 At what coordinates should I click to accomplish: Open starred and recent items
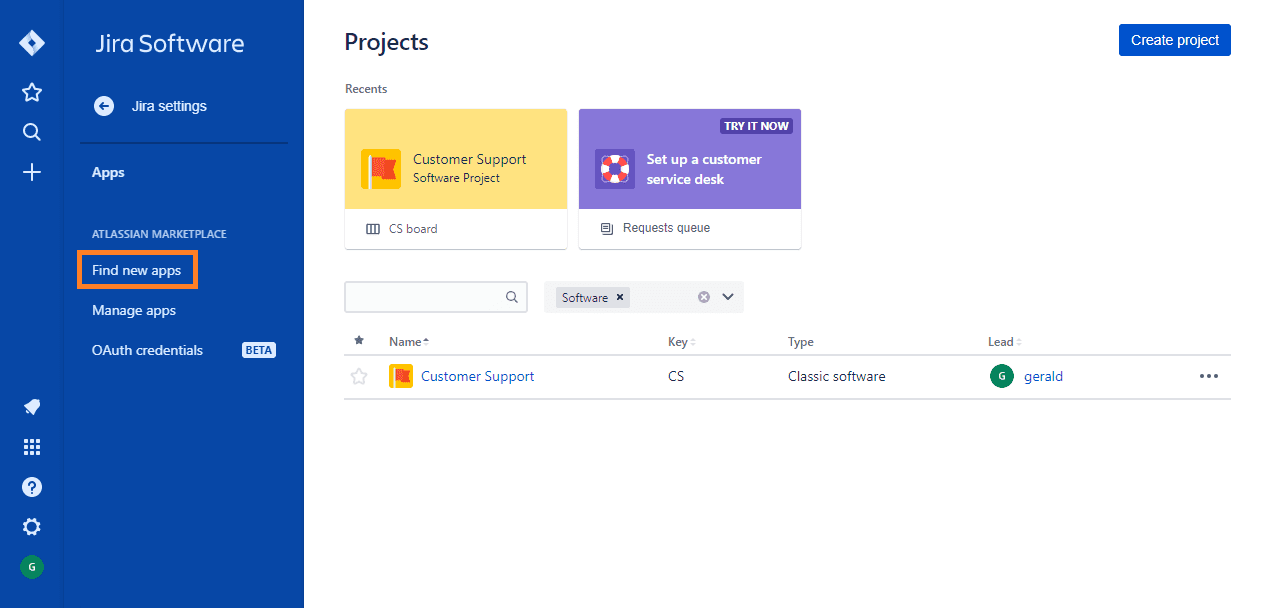(x=32, y=92)
